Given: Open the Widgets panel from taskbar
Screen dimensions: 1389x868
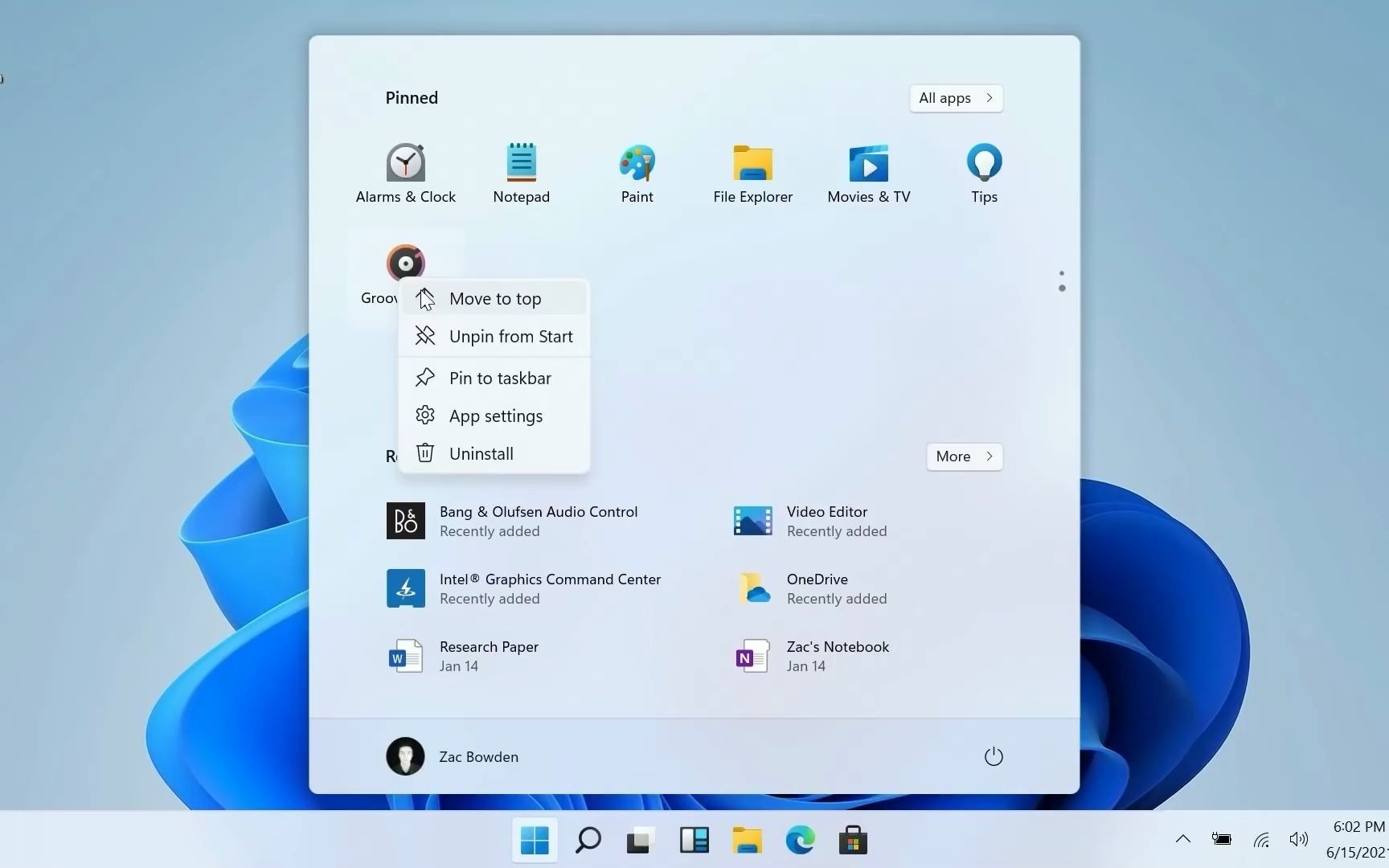Looking at the screenshot, I should pyautogui.click(x=694, y=841).
